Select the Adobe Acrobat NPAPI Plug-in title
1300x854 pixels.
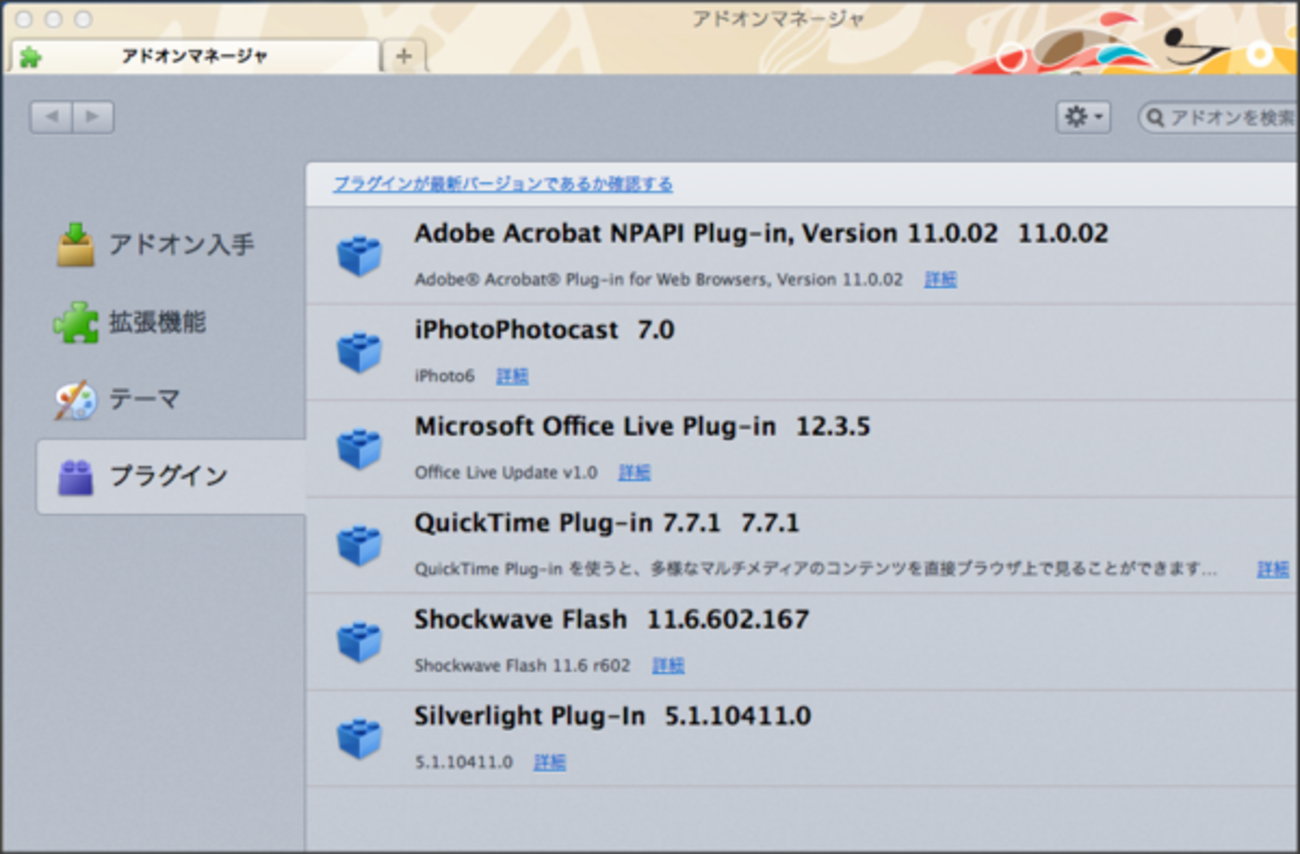[761, 234]
